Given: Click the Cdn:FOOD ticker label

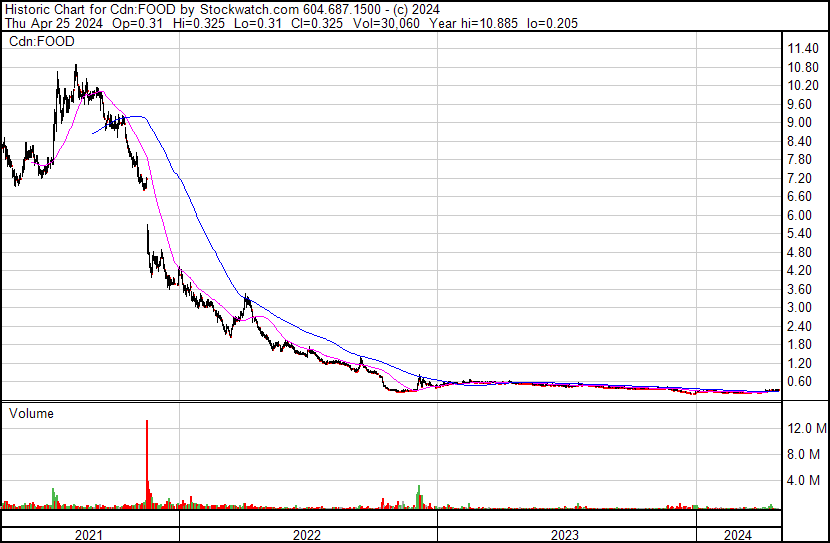Looking at the screenshot, I should tap(33, 42).
